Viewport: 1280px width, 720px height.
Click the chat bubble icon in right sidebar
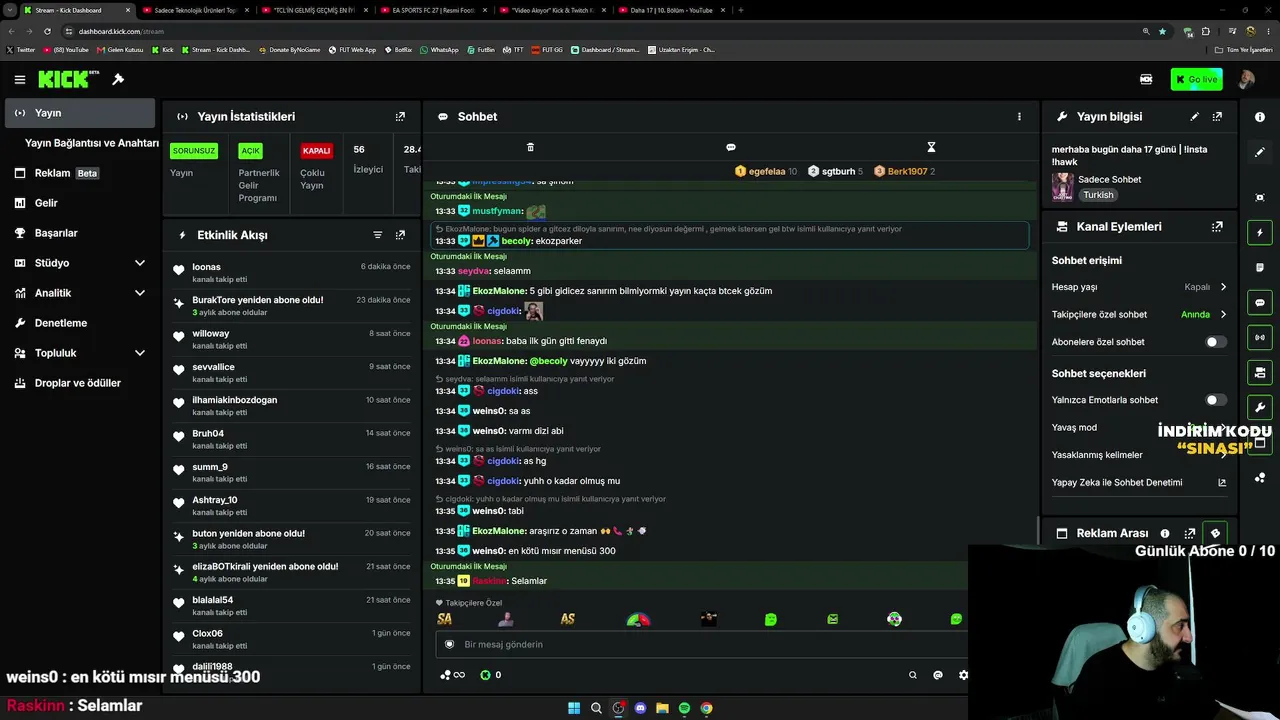pos(1260,302)
